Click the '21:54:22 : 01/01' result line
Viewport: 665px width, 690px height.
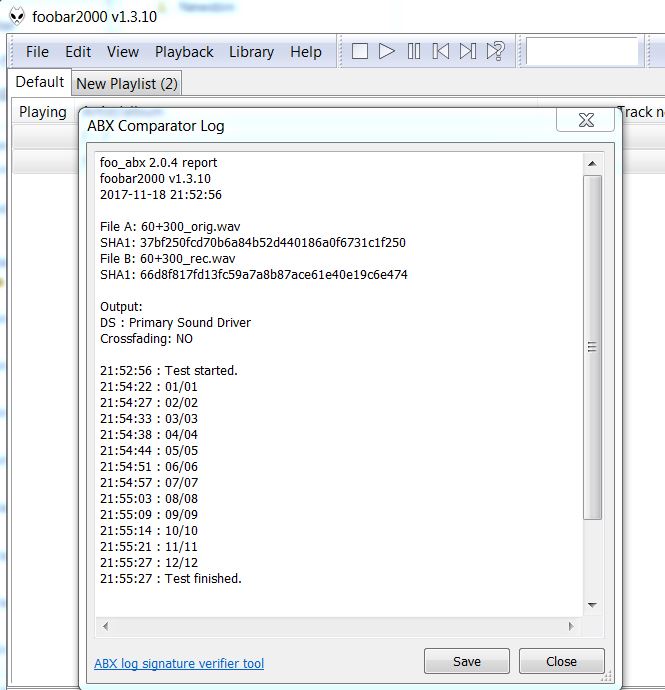[x=148, y=387]
